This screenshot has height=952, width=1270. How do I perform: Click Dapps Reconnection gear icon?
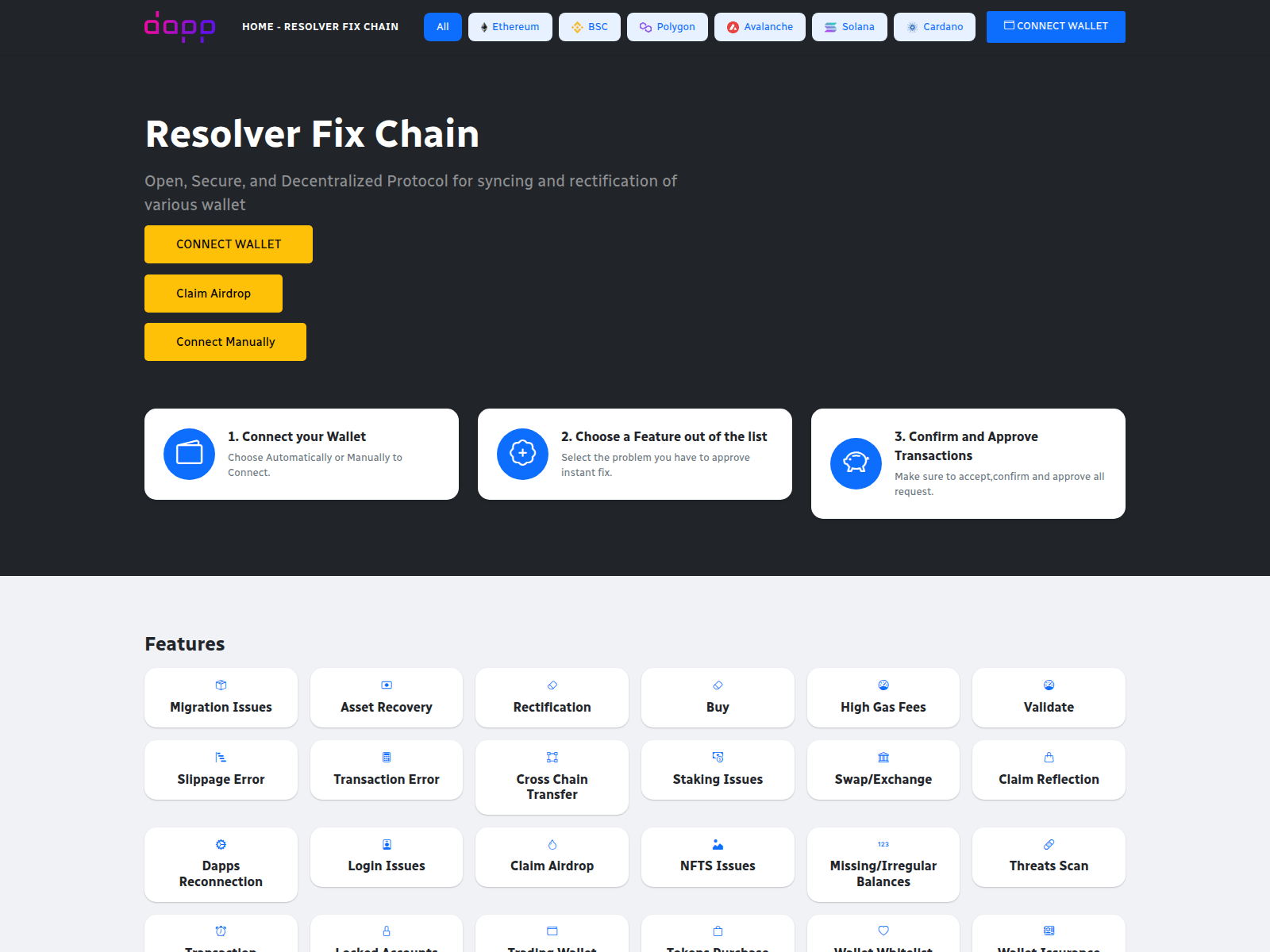tap(221, 844)
